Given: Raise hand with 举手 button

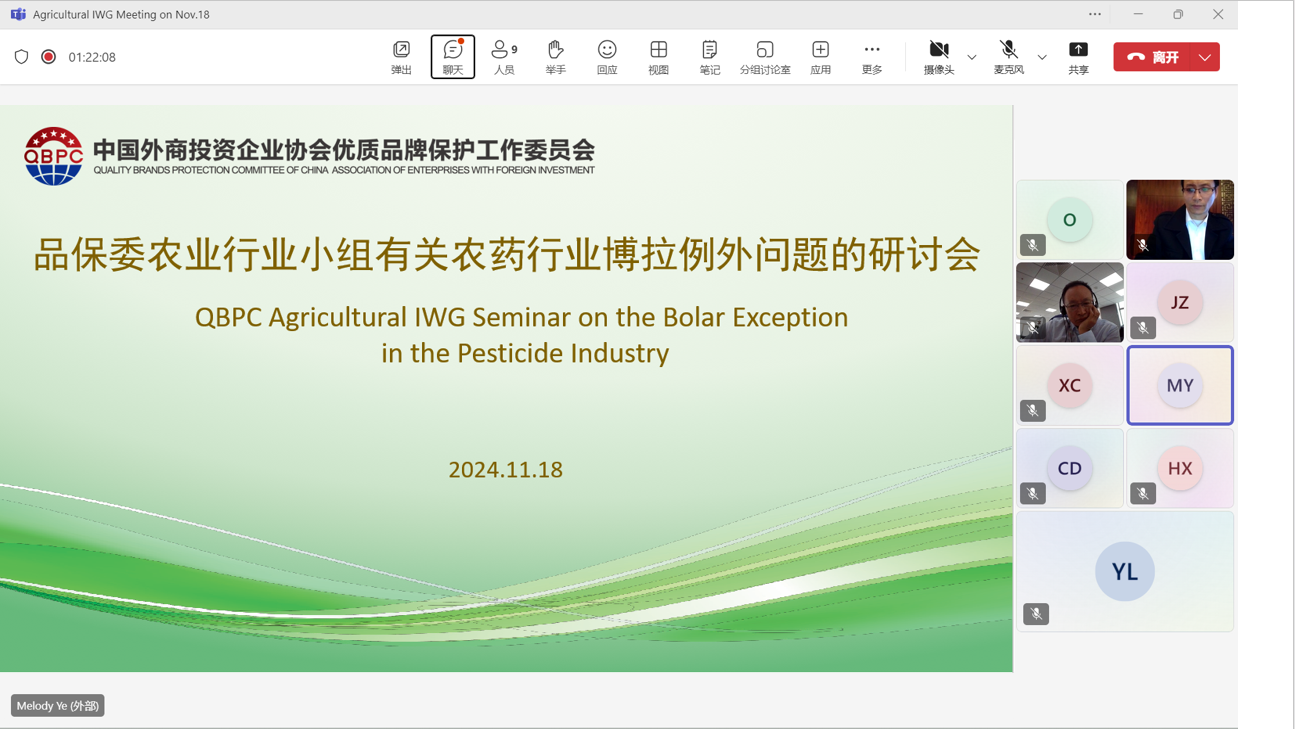Looking at the screenshot, I should (556, 57).
